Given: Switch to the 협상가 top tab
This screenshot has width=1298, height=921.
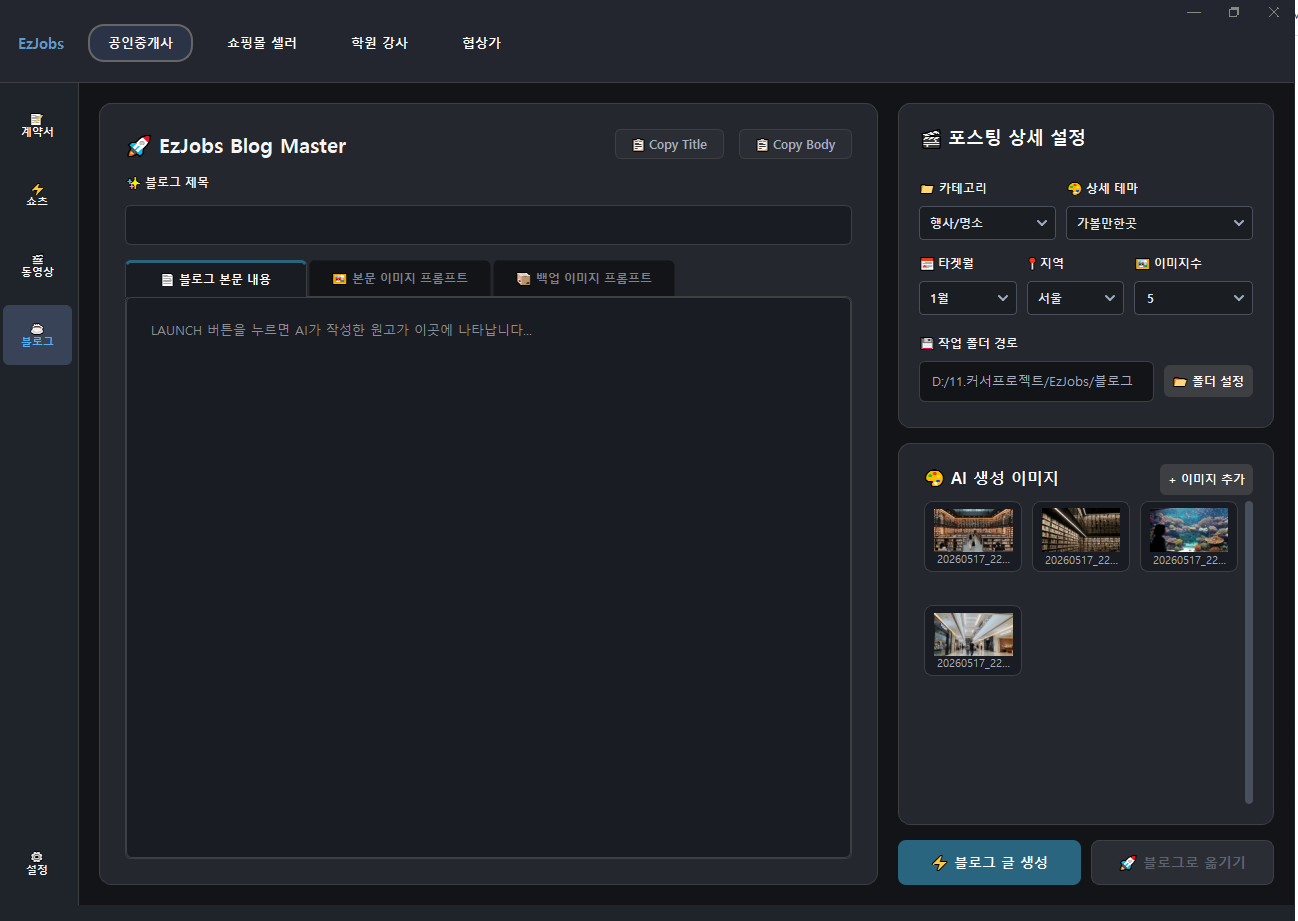Looking at the screenshot, I should [x=481, y=43].
